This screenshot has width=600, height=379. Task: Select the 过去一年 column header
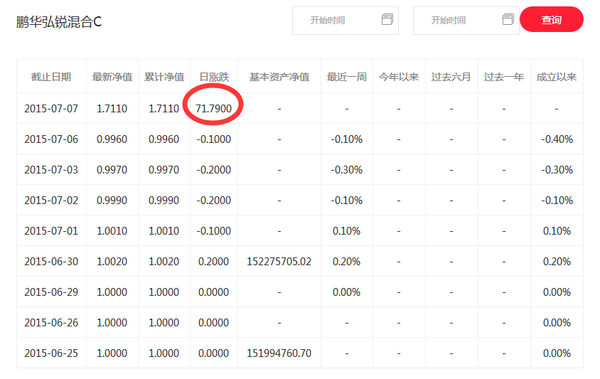[x=504, y=77]
